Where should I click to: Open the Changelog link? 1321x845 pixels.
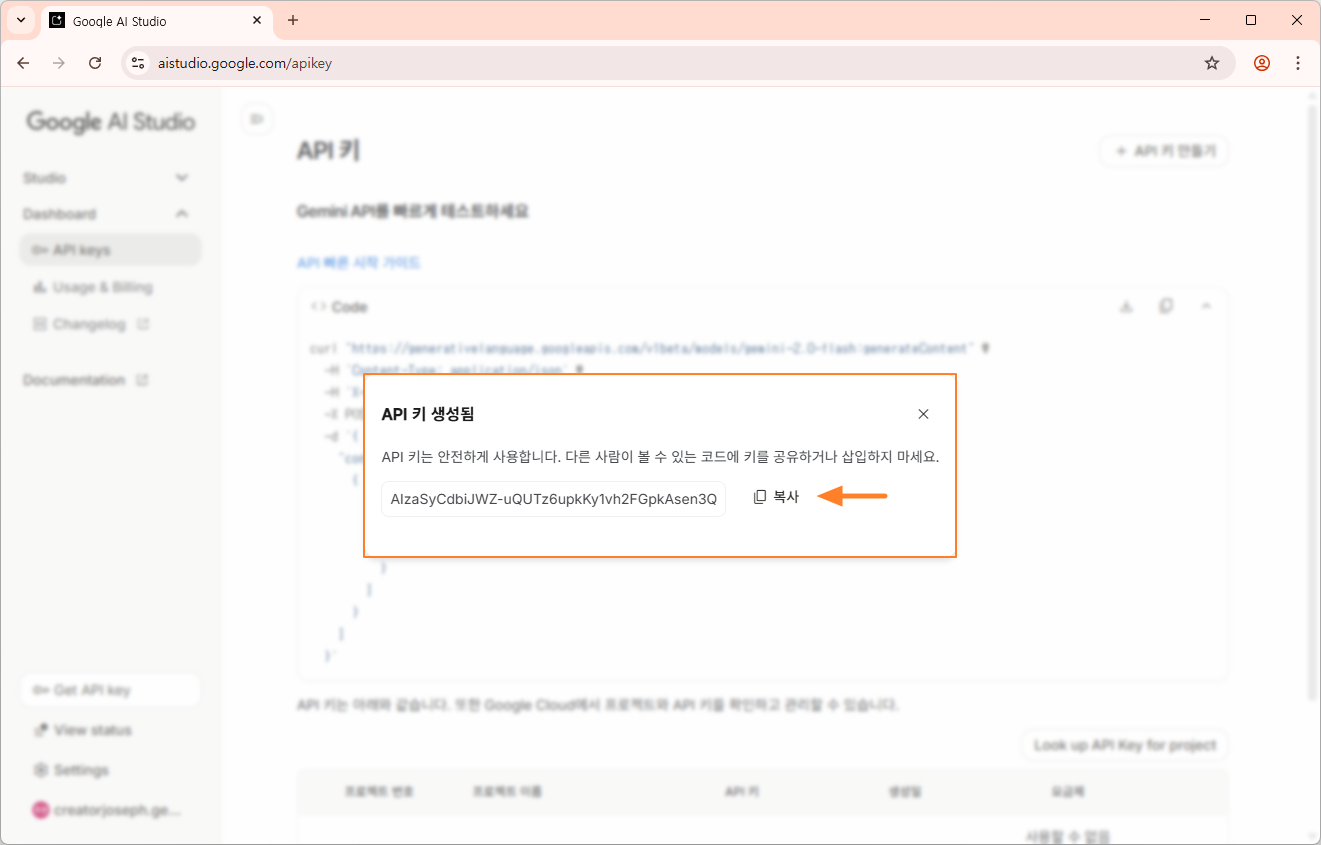(90, 324)
